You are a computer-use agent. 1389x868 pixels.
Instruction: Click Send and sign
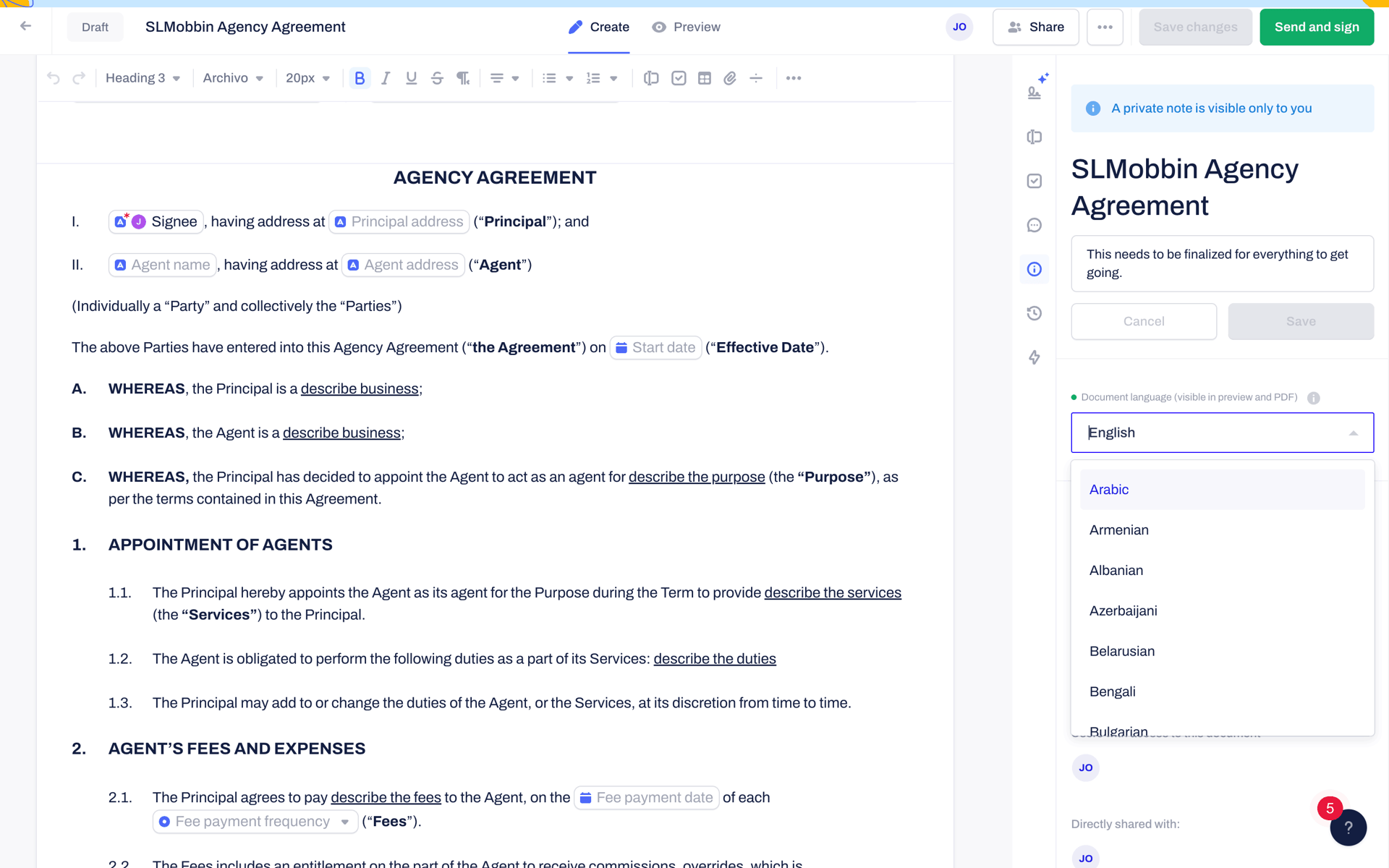(x=1317, y=27)
